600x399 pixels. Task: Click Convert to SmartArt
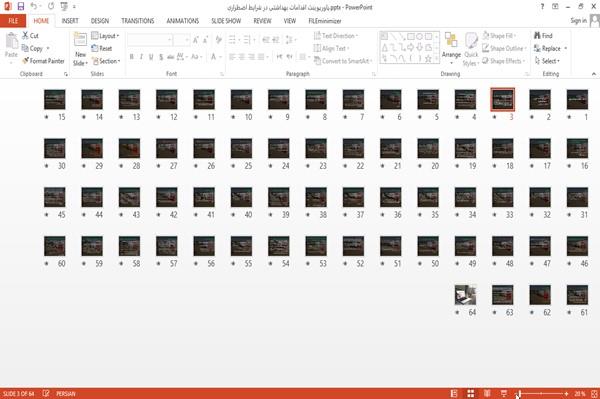pyautogui.click(x=343, y=61)
